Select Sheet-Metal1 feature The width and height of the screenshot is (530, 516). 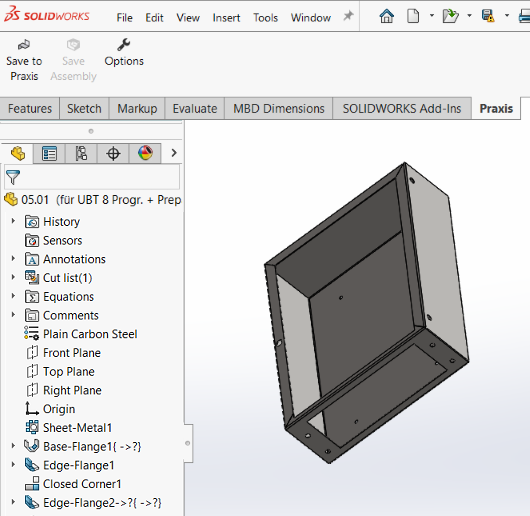pos(69,428)
